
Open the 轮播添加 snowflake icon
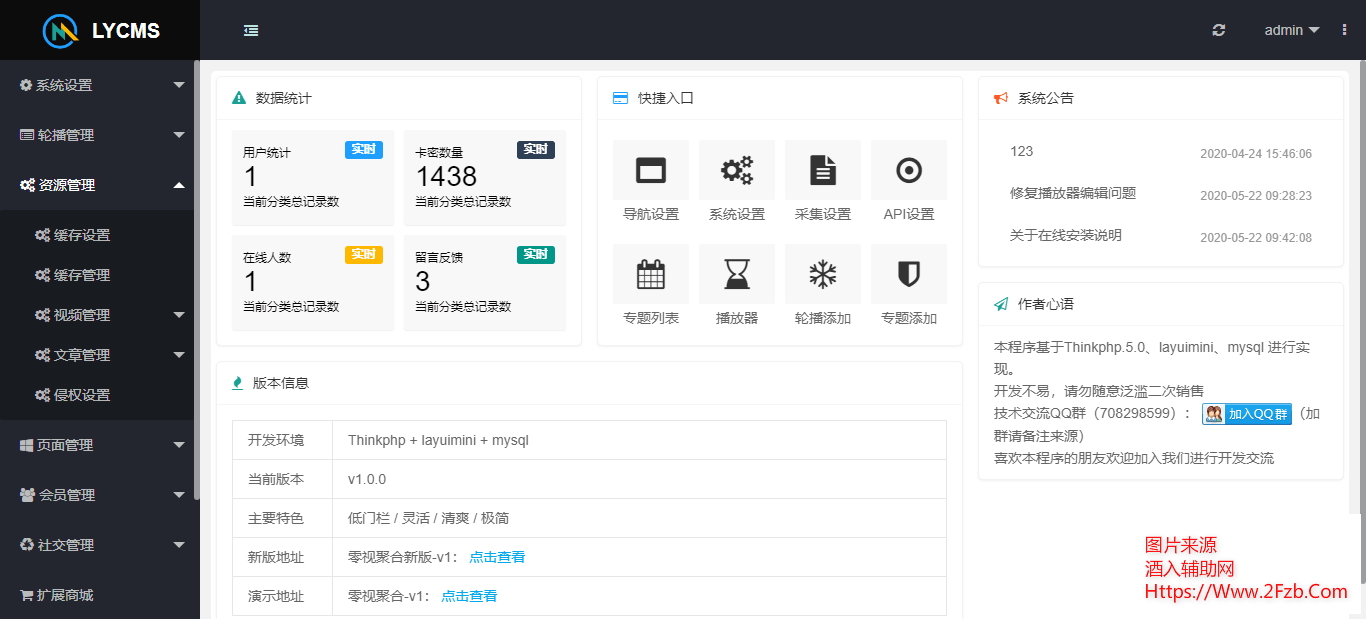pos(823,275)
